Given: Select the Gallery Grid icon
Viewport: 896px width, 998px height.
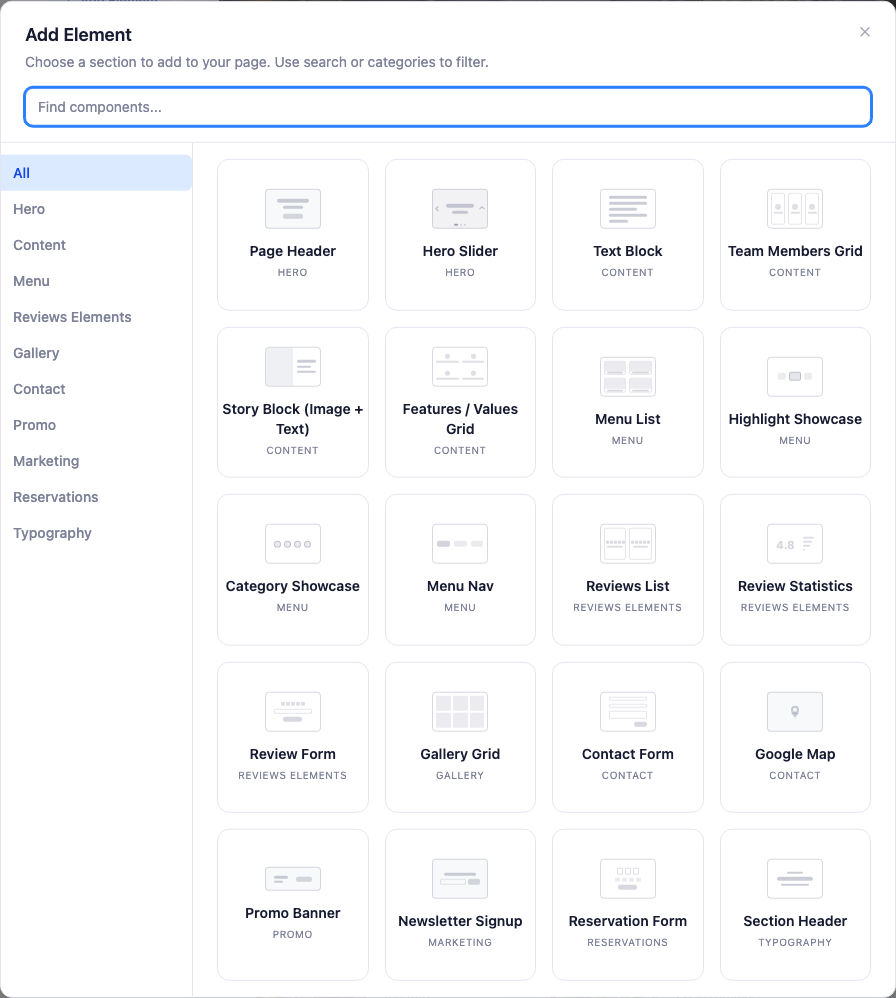Looking at the screenshot, I should [x=460, y=712].
